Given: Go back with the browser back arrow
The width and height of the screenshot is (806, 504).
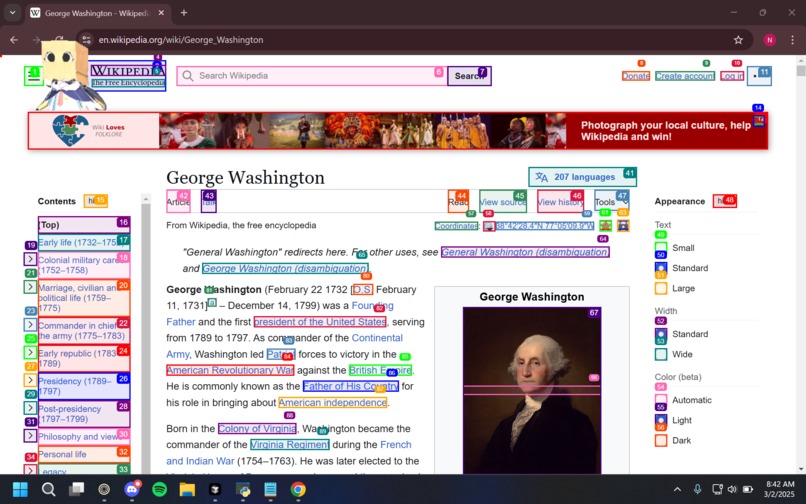Looking at the screenshot, I should tap(14, 40).
